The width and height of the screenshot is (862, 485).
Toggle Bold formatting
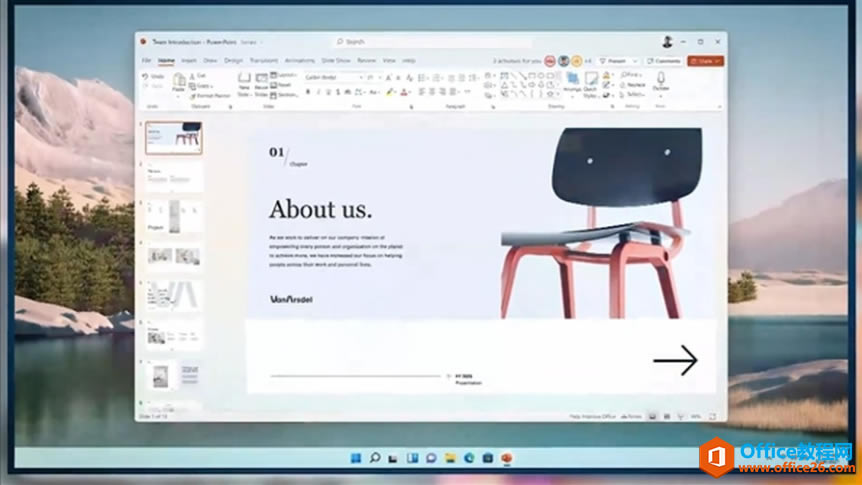(308, 92)
